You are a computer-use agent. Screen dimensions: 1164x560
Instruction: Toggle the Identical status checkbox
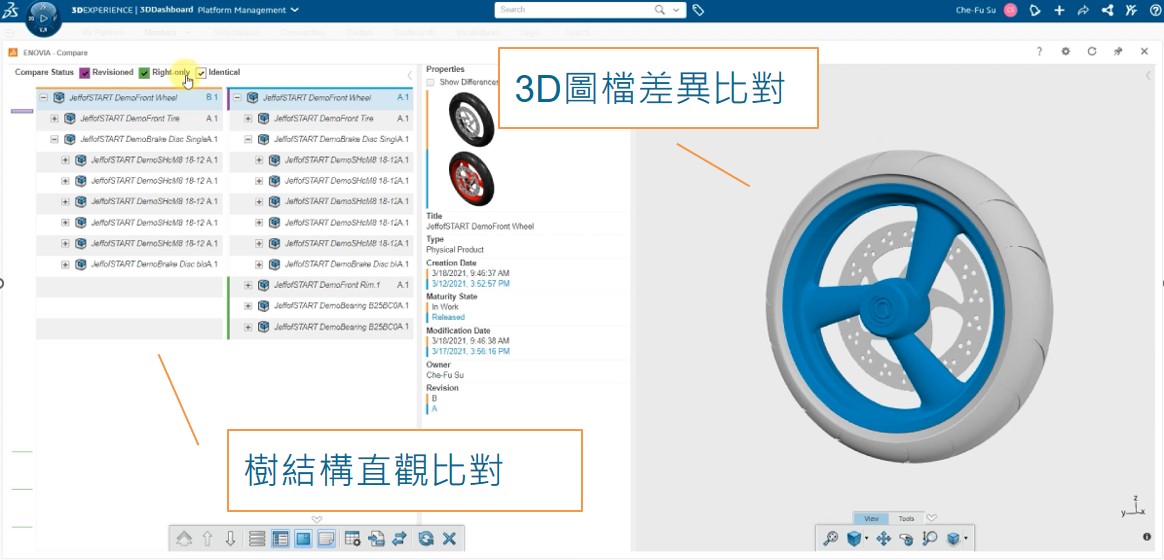pyautogui.click(x=201, y=73)
